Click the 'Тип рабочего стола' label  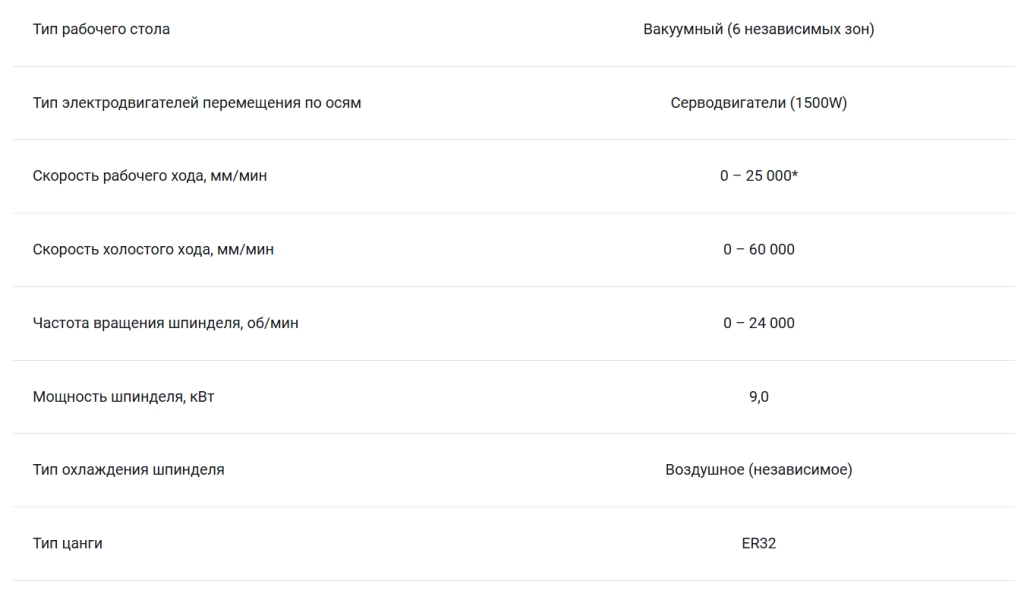pos(101,29)
